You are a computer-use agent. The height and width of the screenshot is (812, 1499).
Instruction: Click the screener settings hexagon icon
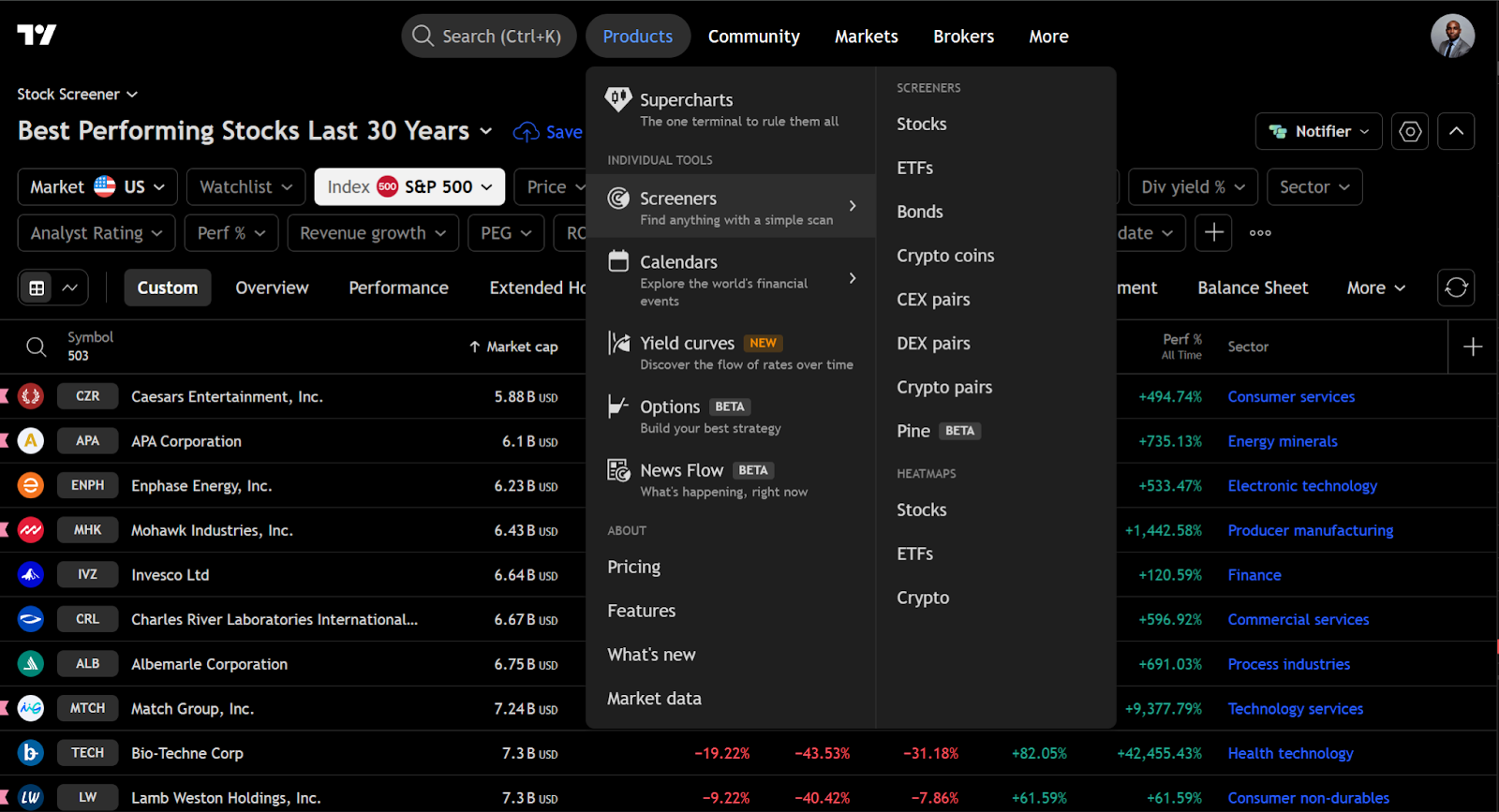(x=1410, y=131)
